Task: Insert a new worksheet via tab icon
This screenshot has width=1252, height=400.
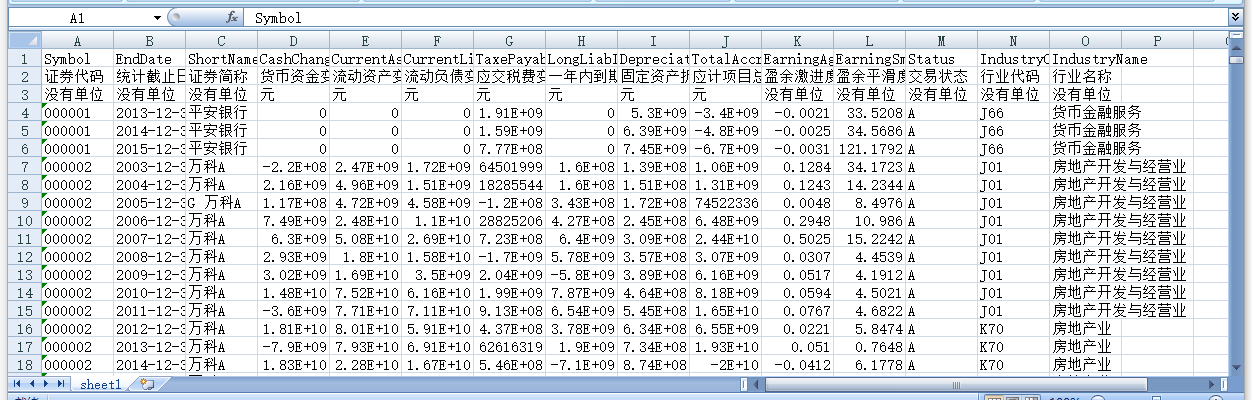Action: (x=146, y=384)
